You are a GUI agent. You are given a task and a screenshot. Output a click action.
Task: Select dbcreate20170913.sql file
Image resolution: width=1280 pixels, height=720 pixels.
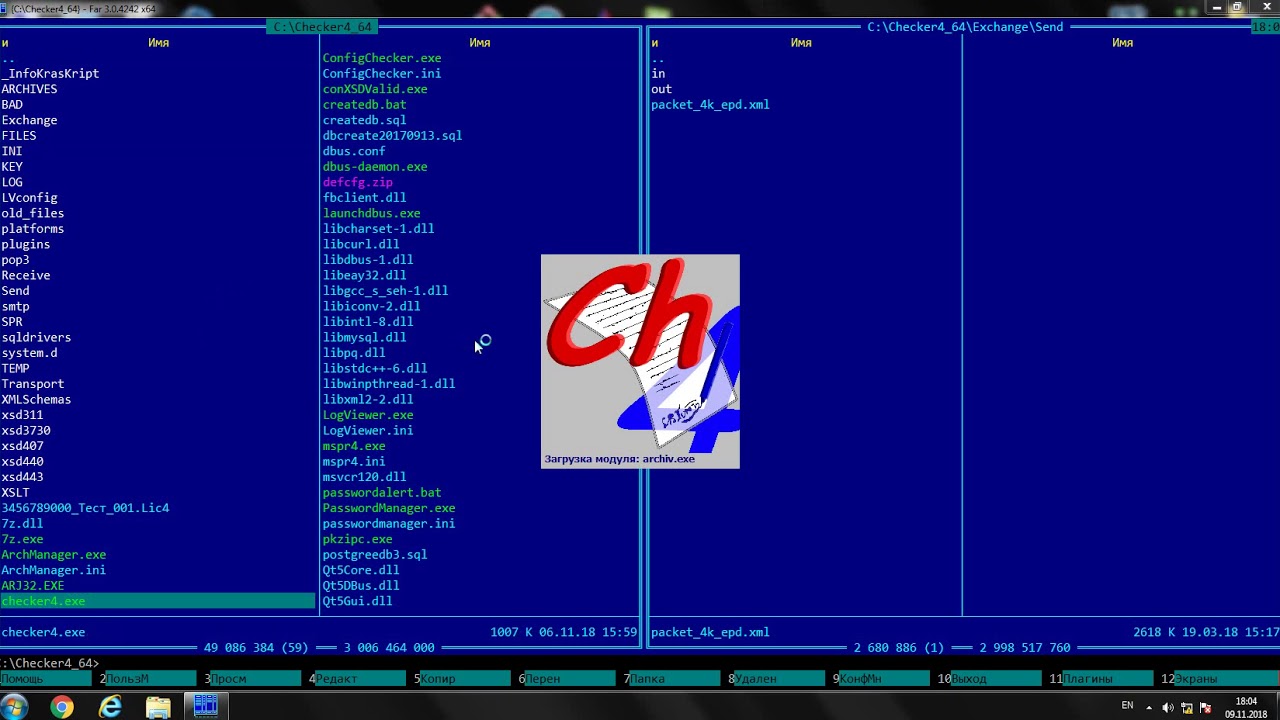(392, 135)
